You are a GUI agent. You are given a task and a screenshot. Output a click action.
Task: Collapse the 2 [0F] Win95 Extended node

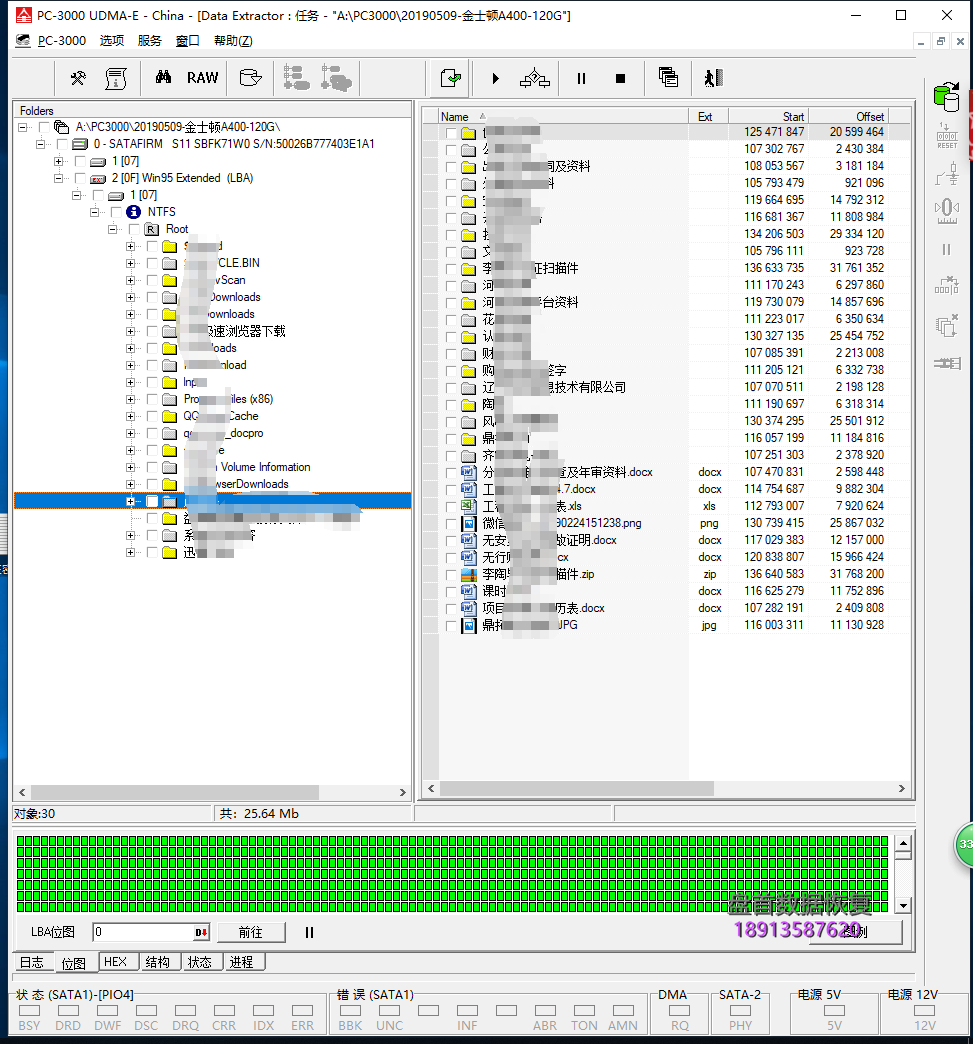(59, 178)
